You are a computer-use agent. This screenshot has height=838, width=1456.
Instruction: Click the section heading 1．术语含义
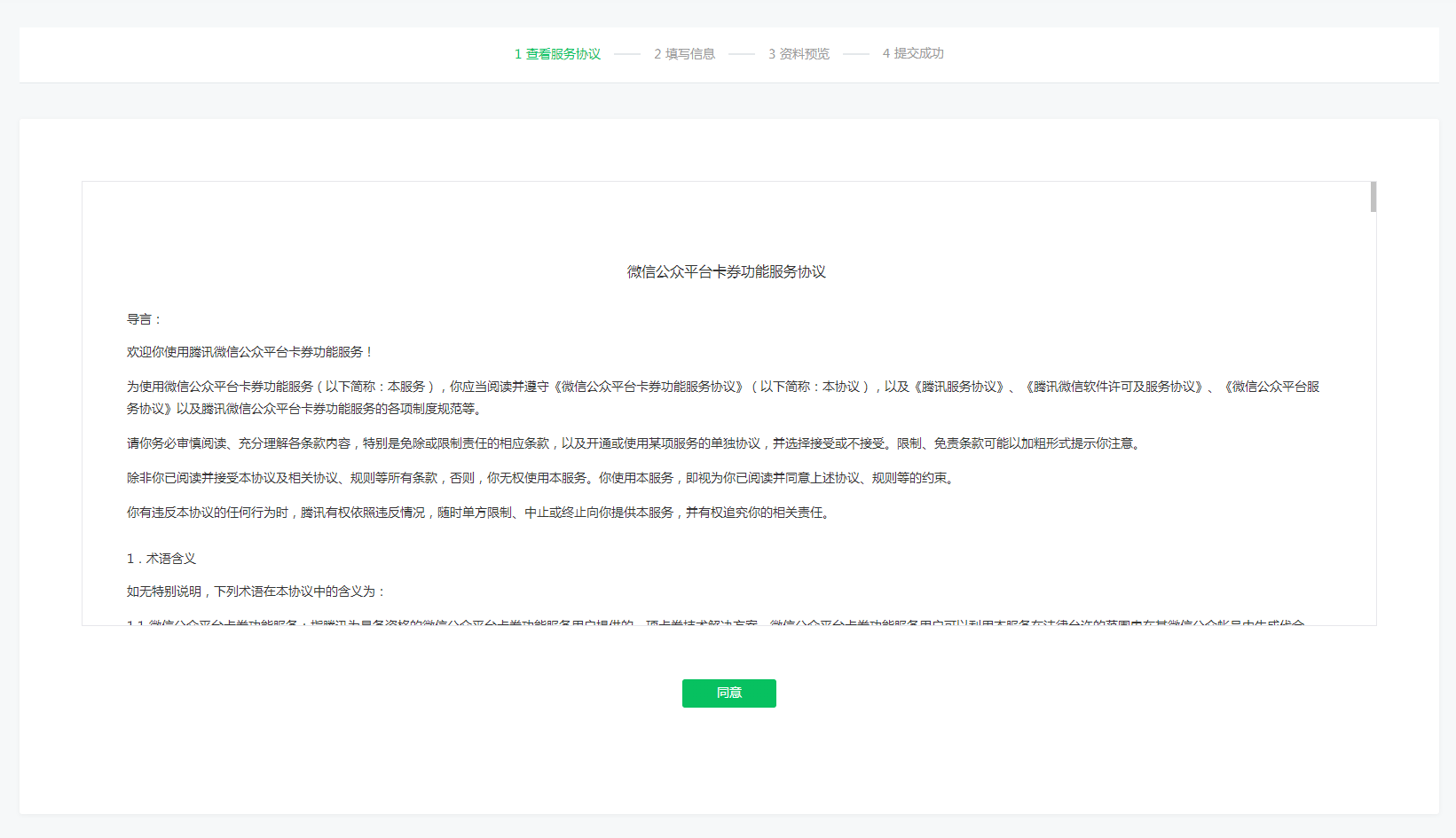point(161,559)
